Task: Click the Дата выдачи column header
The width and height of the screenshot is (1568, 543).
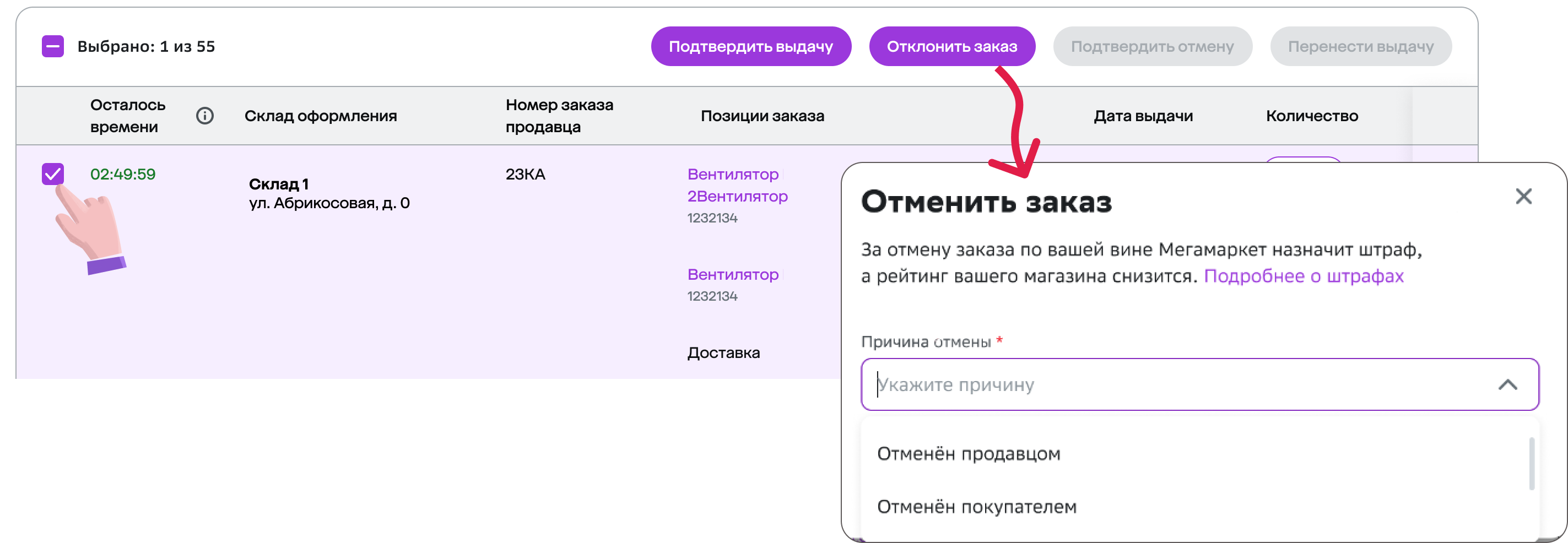Action: [1143, 116]
